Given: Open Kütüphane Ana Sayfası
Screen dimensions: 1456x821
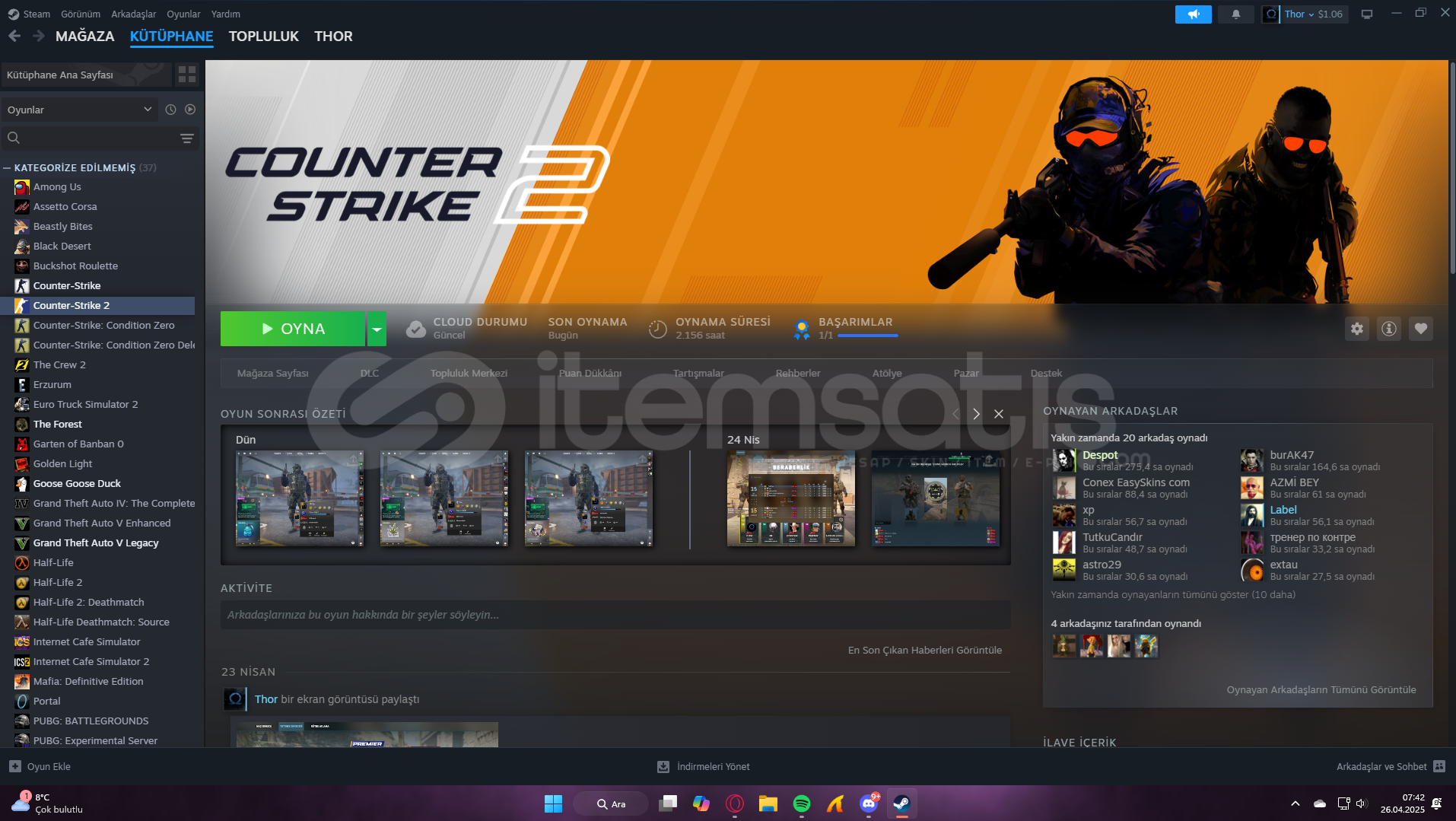Looking at the screenshot, I should click(x=85, y=75).
